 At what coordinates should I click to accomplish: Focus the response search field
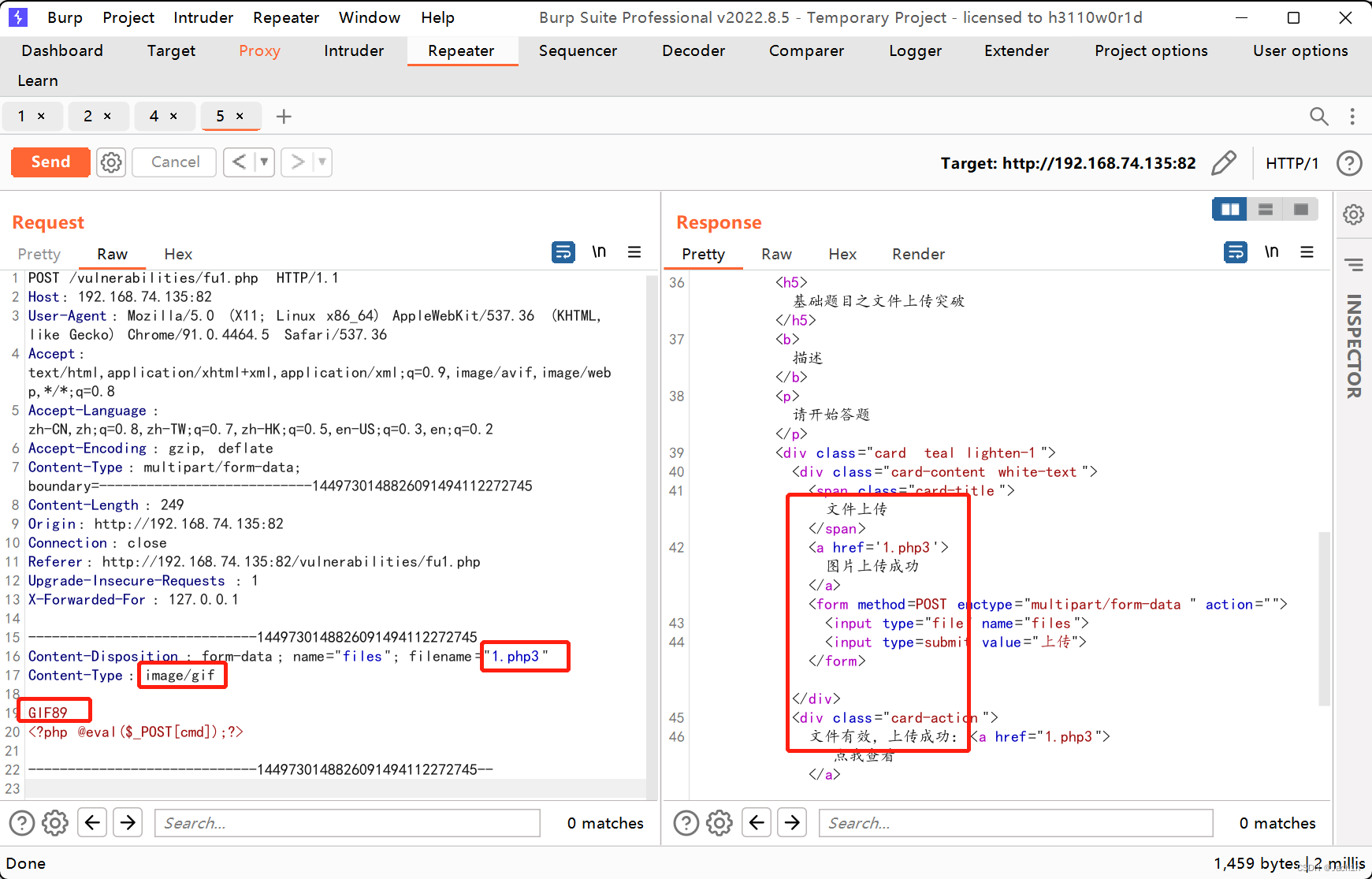[x=1016, y=823]
